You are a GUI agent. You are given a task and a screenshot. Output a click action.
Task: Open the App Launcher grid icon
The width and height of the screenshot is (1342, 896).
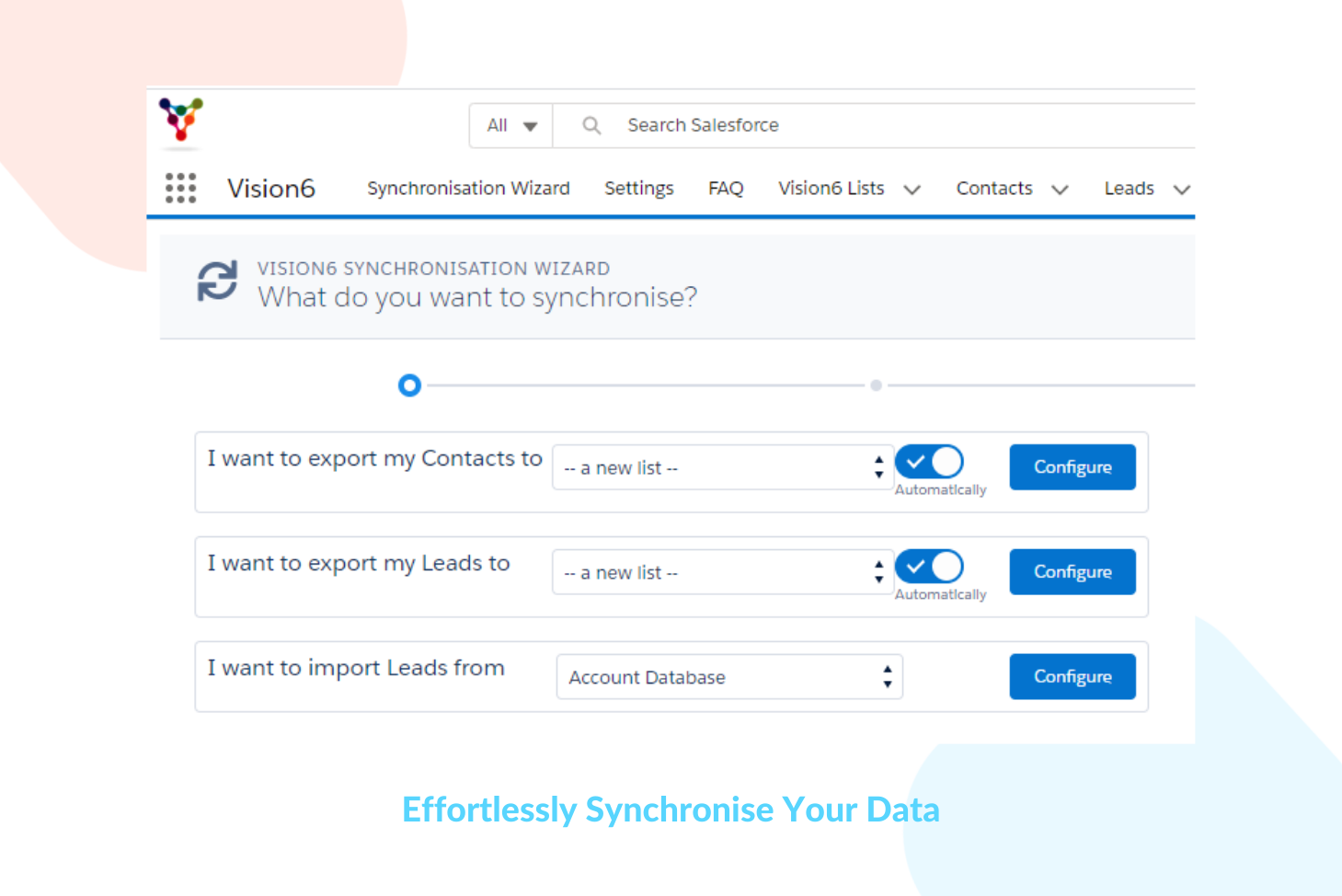coord(180,188)
